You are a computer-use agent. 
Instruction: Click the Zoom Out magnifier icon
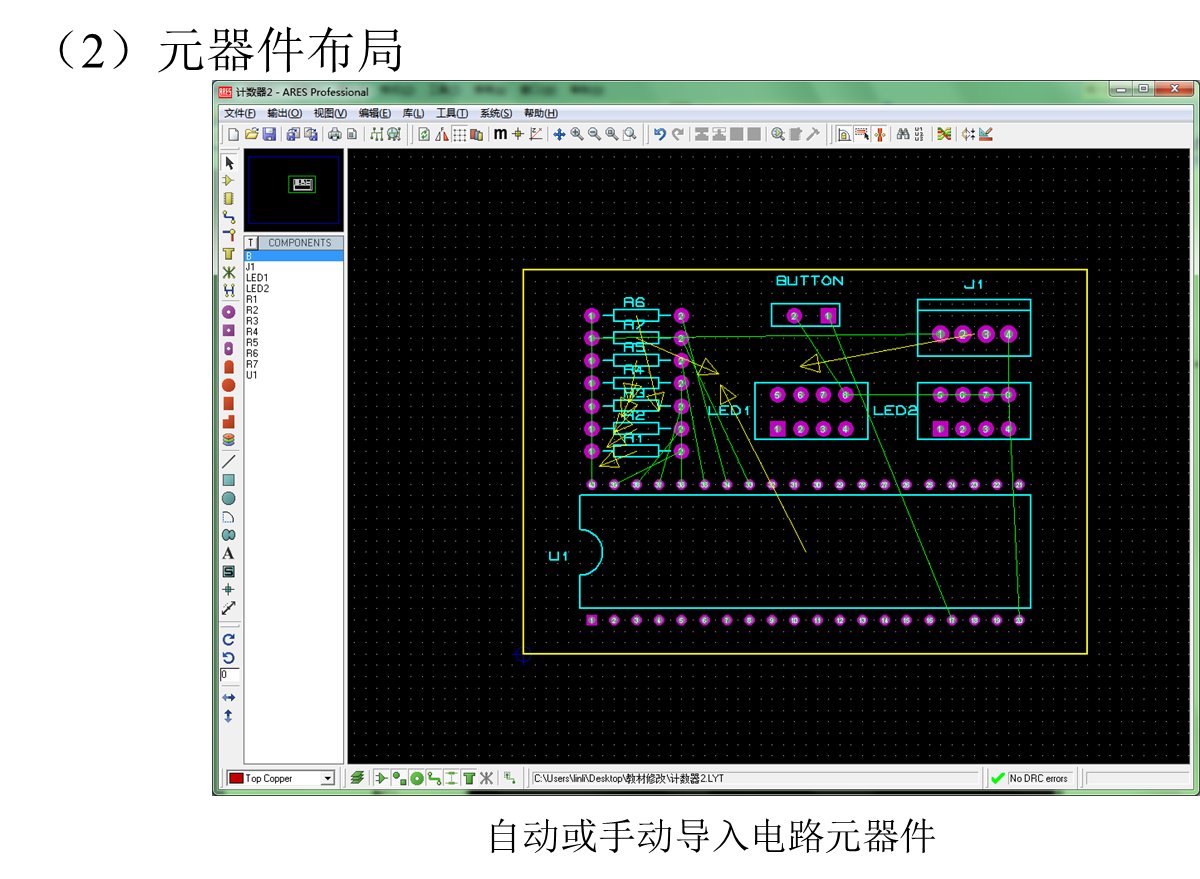[x=594, y=134]
